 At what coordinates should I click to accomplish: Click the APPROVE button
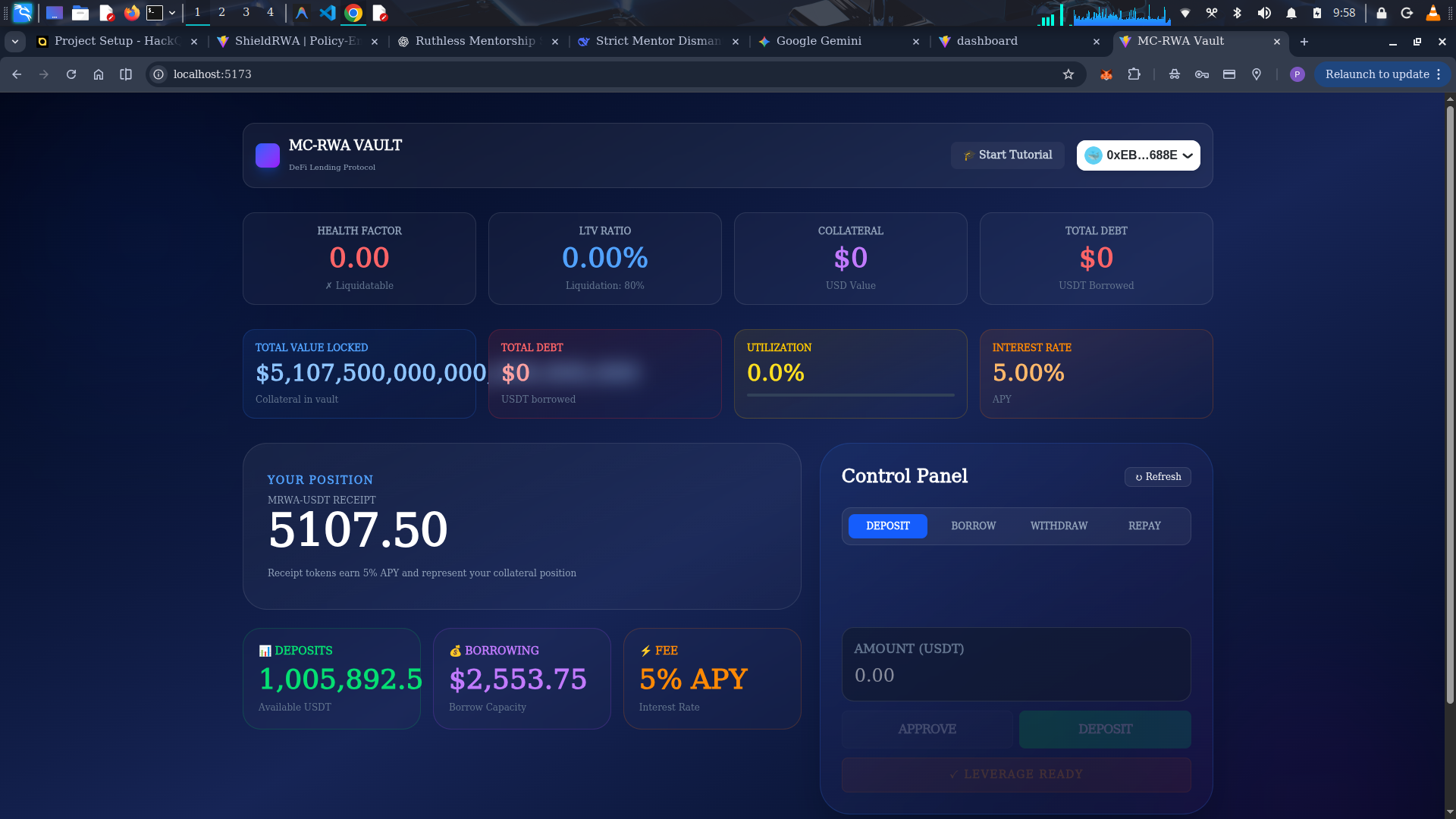(x=927, y=730)
